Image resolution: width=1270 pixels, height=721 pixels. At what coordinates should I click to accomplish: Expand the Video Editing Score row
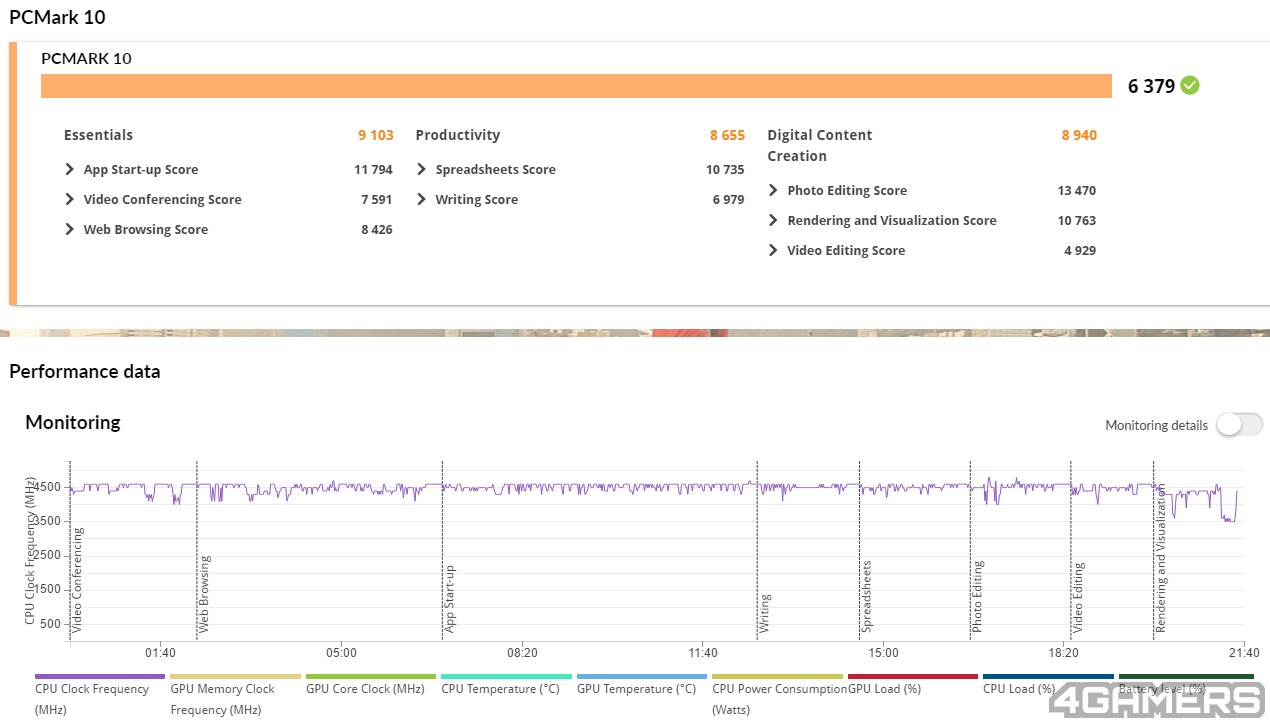(932, 251)
